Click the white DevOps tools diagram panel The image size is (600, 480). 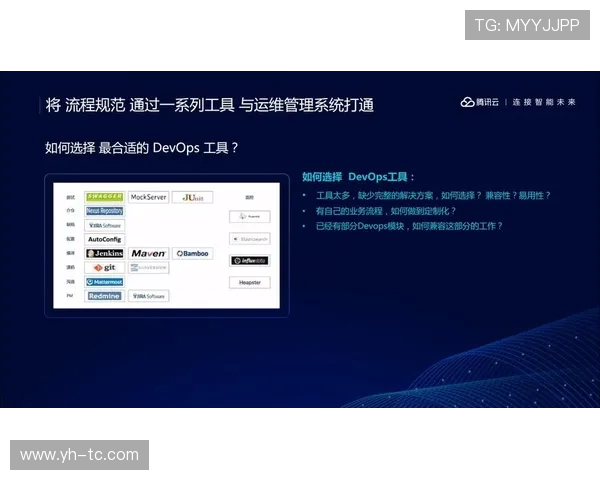[x=166, y=245]
